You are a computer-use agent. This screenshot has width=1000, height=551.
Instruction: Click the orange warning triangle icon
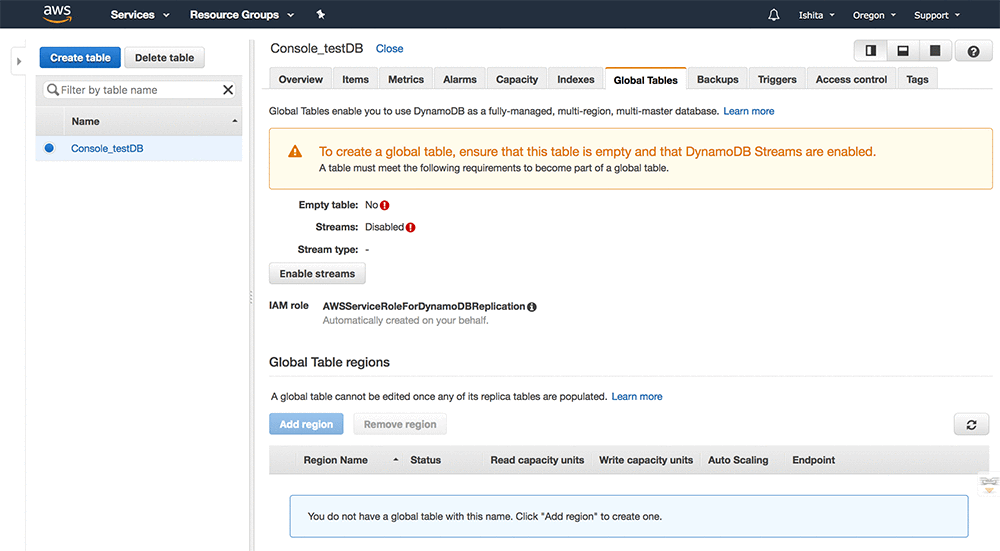295,152
